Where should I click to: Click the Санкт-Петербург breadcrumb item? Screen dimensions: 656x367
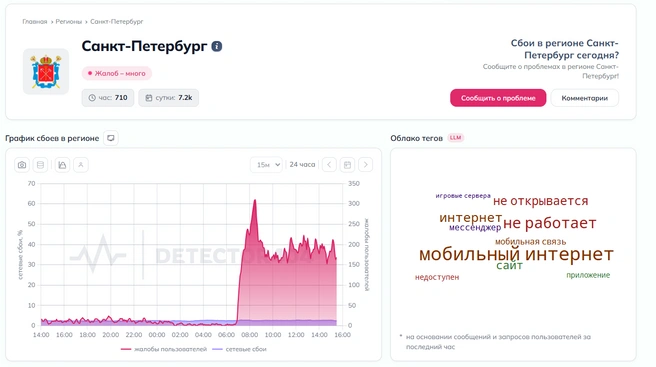tap(117, 22)
